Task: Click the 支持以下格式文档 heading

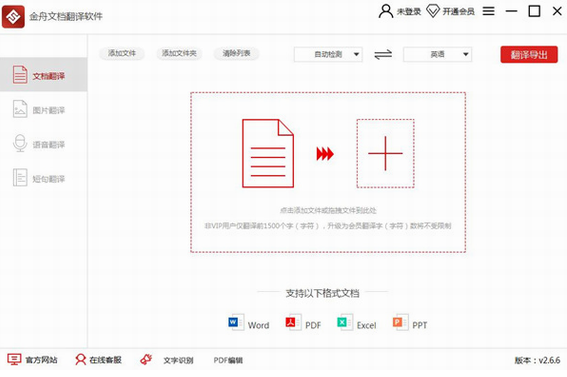Action: click(x=323, y=293)
